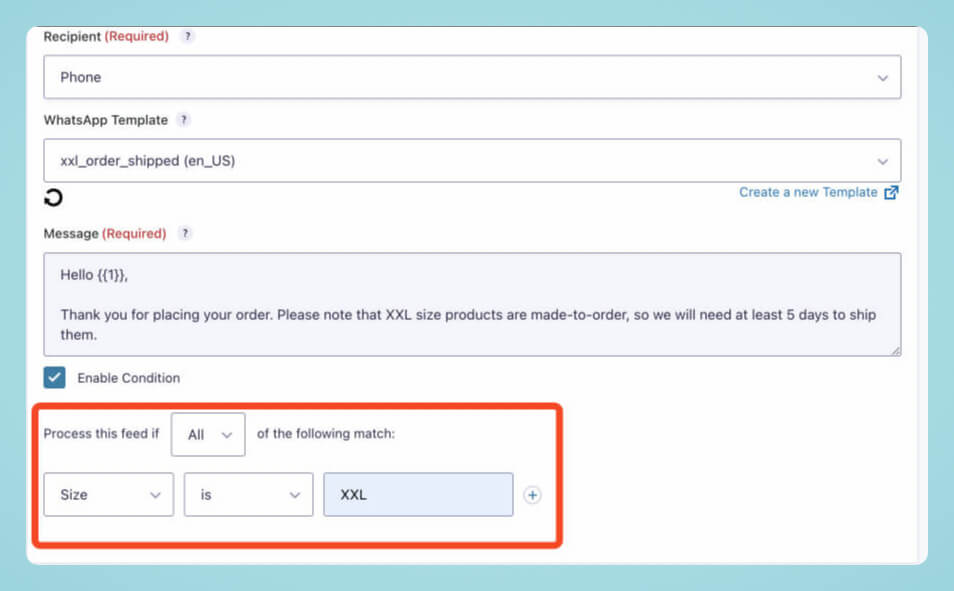Click the Create a new Template link
This screenshot has height=591, width=954.
click(808, 192)
